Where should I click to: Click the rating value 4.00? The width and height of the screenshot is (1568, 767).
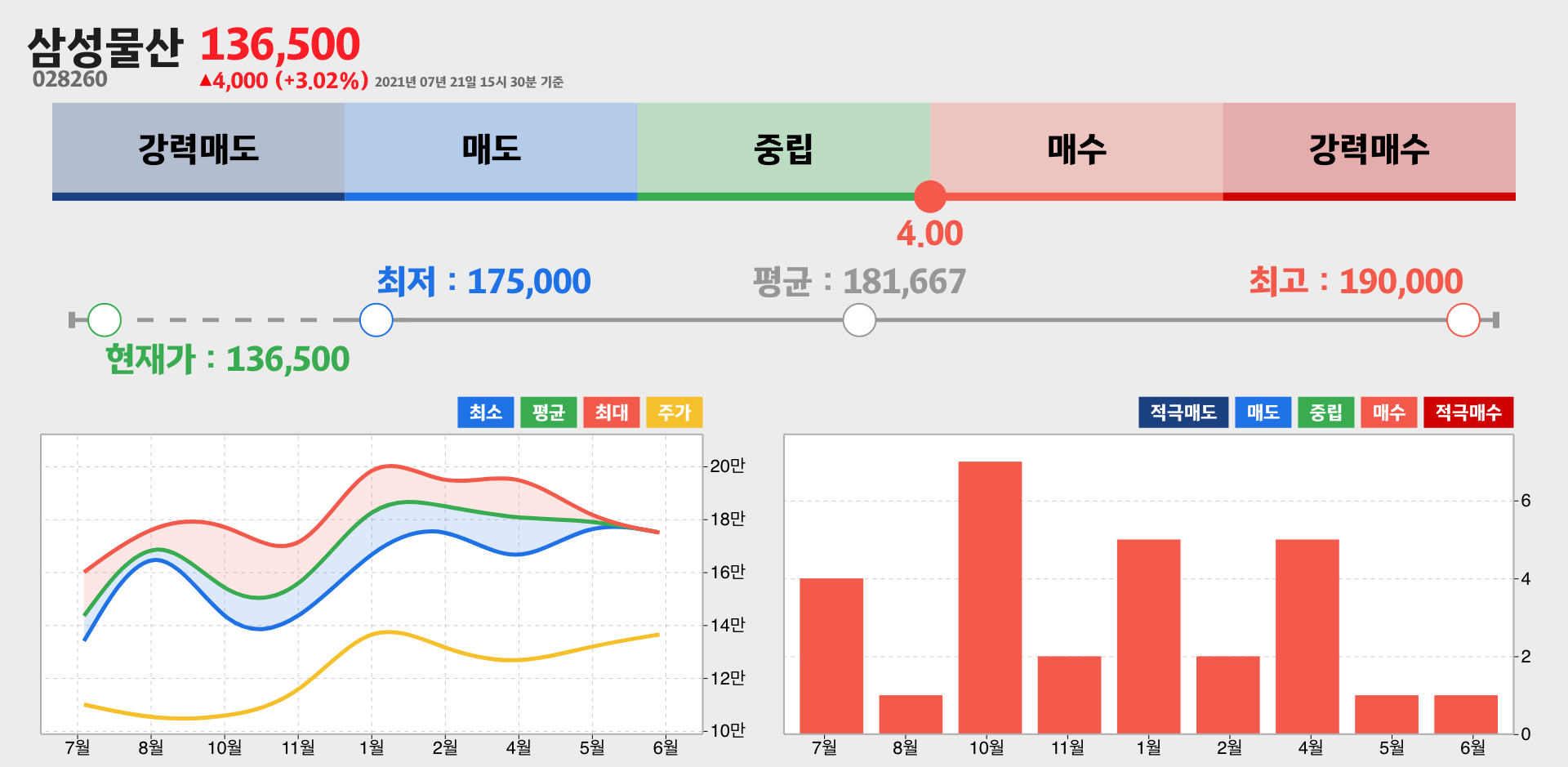tap(930, 234)
